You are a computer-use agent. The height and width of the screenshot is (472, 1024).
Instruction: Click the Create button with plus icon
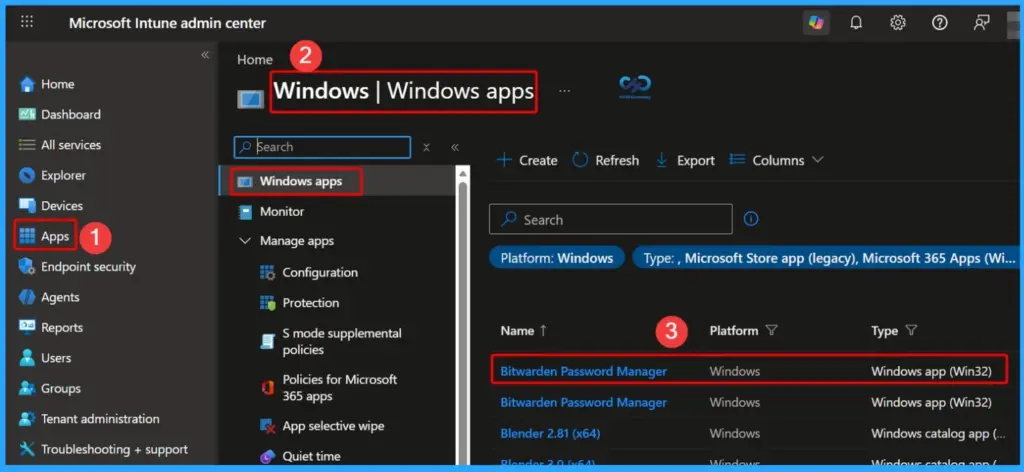527,161
